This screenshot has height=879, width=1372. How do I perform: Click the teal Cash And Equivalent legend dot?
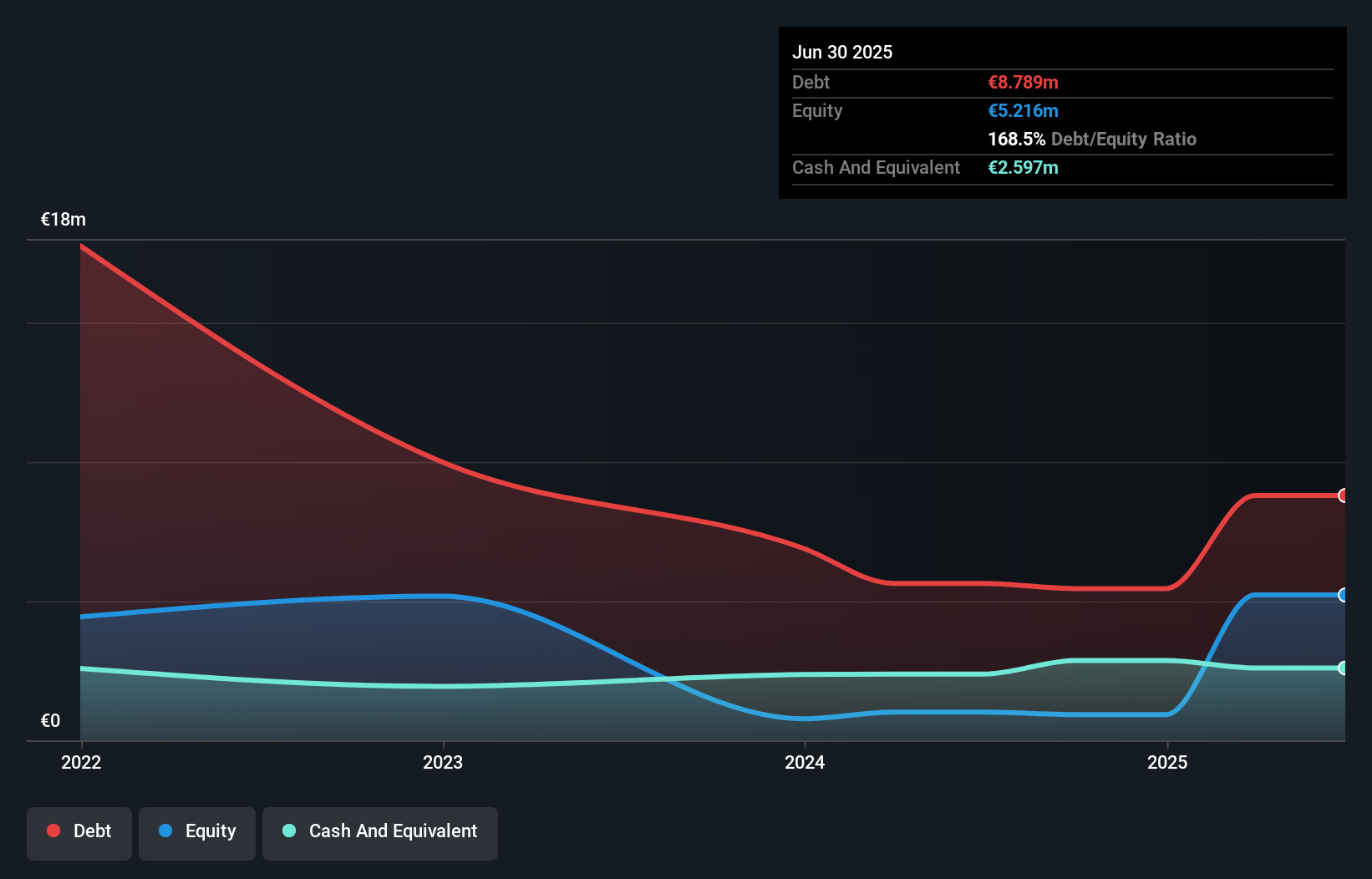[x=287, y=831]
